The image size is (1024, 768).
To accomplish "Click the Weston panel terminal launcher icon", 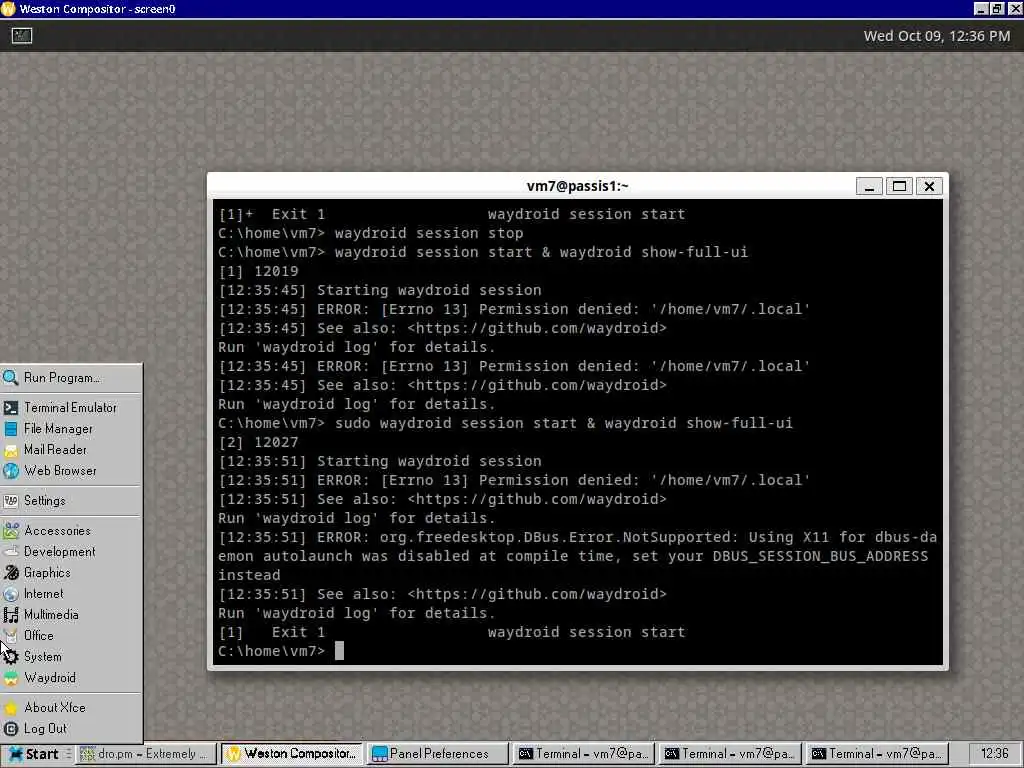I will tap(22, 36).
